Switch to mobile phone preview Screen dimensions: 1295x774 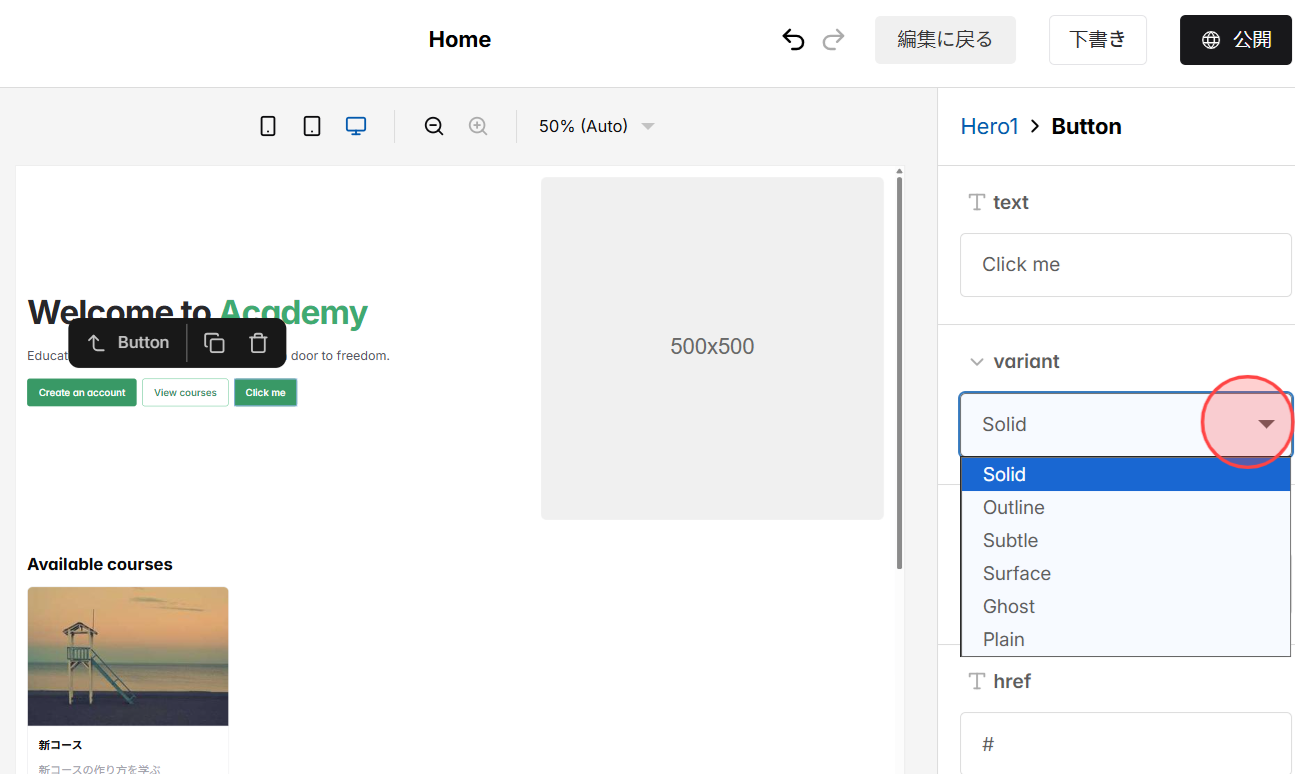pyautogui.click(x=268, y=126)
